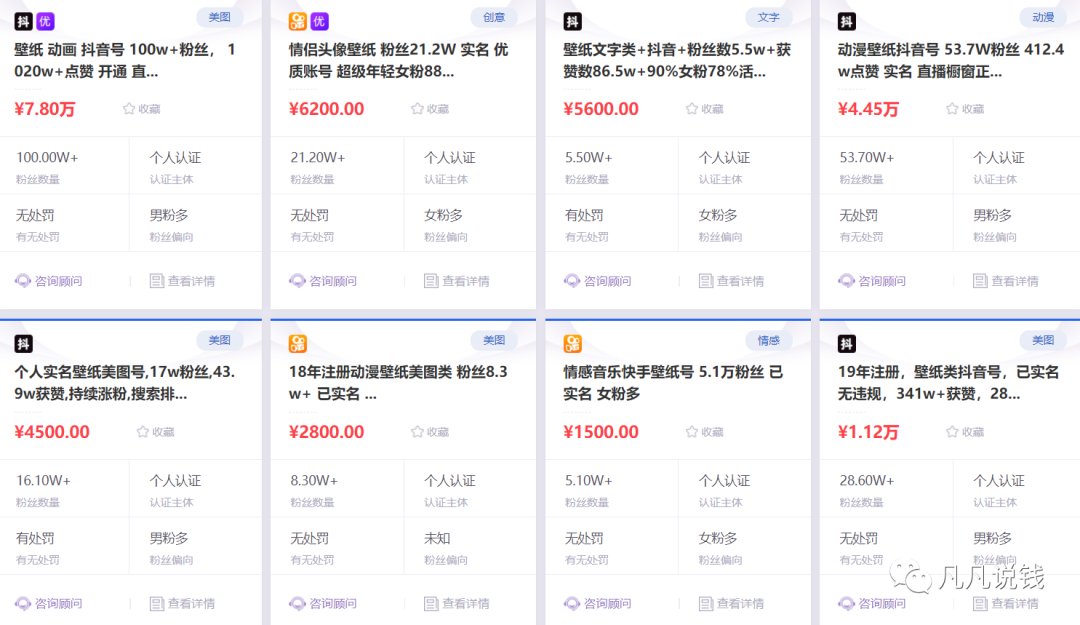Open 查看详情 for the ¥7.80万 listing
This screenshot has height=625, width=1080.
pos(182,281)
